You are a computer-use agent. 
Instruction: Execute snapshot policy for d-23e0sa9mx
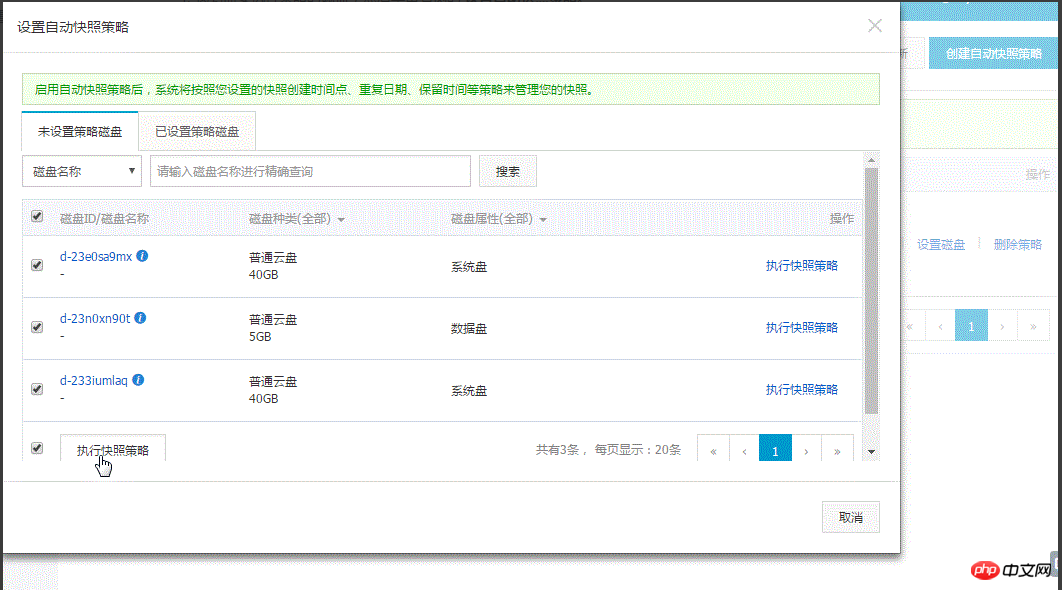802,266
